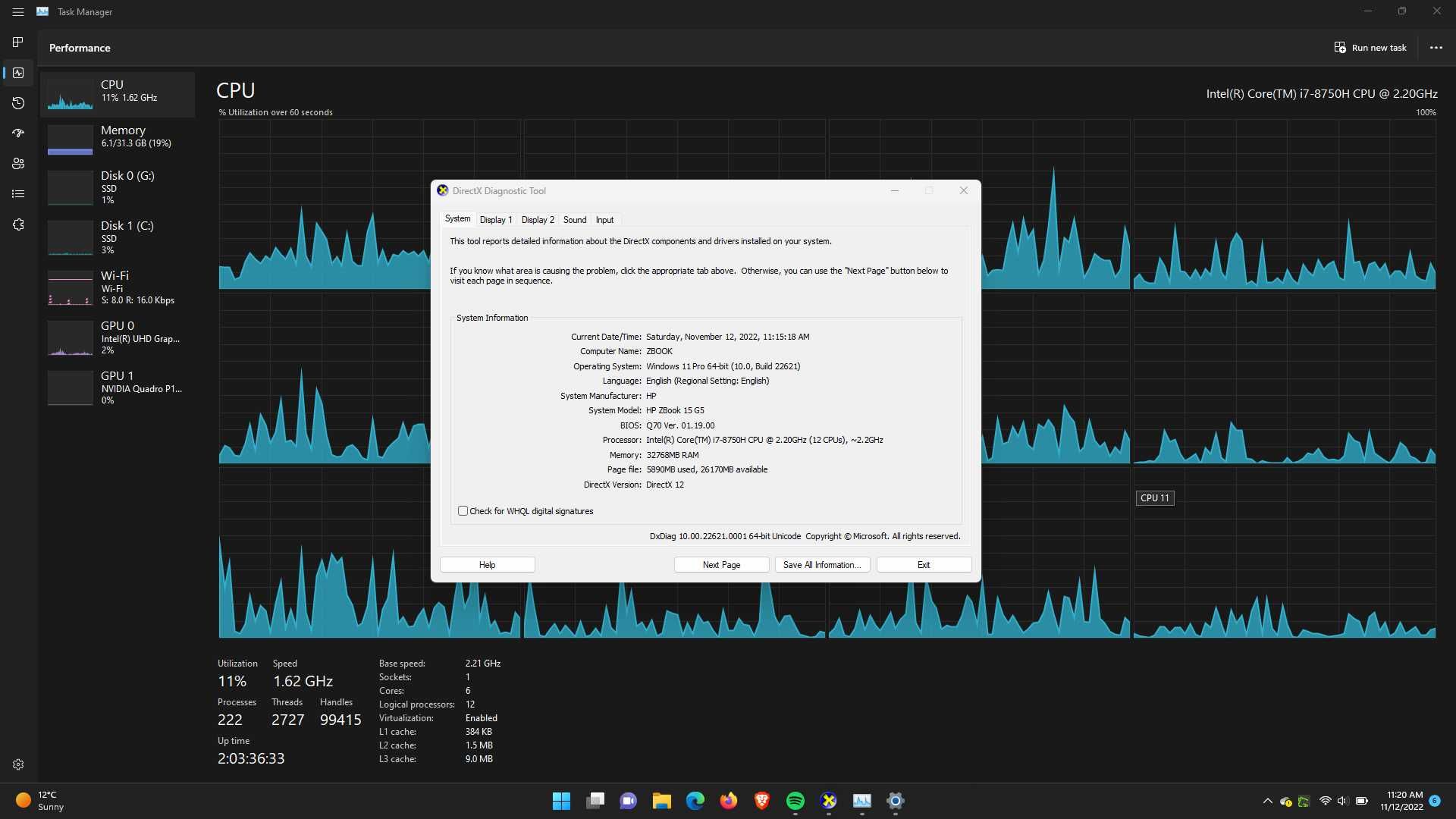
Task: Click the CPU 11 core graph
Action: pyautogui.click(x=1284, y=553)
